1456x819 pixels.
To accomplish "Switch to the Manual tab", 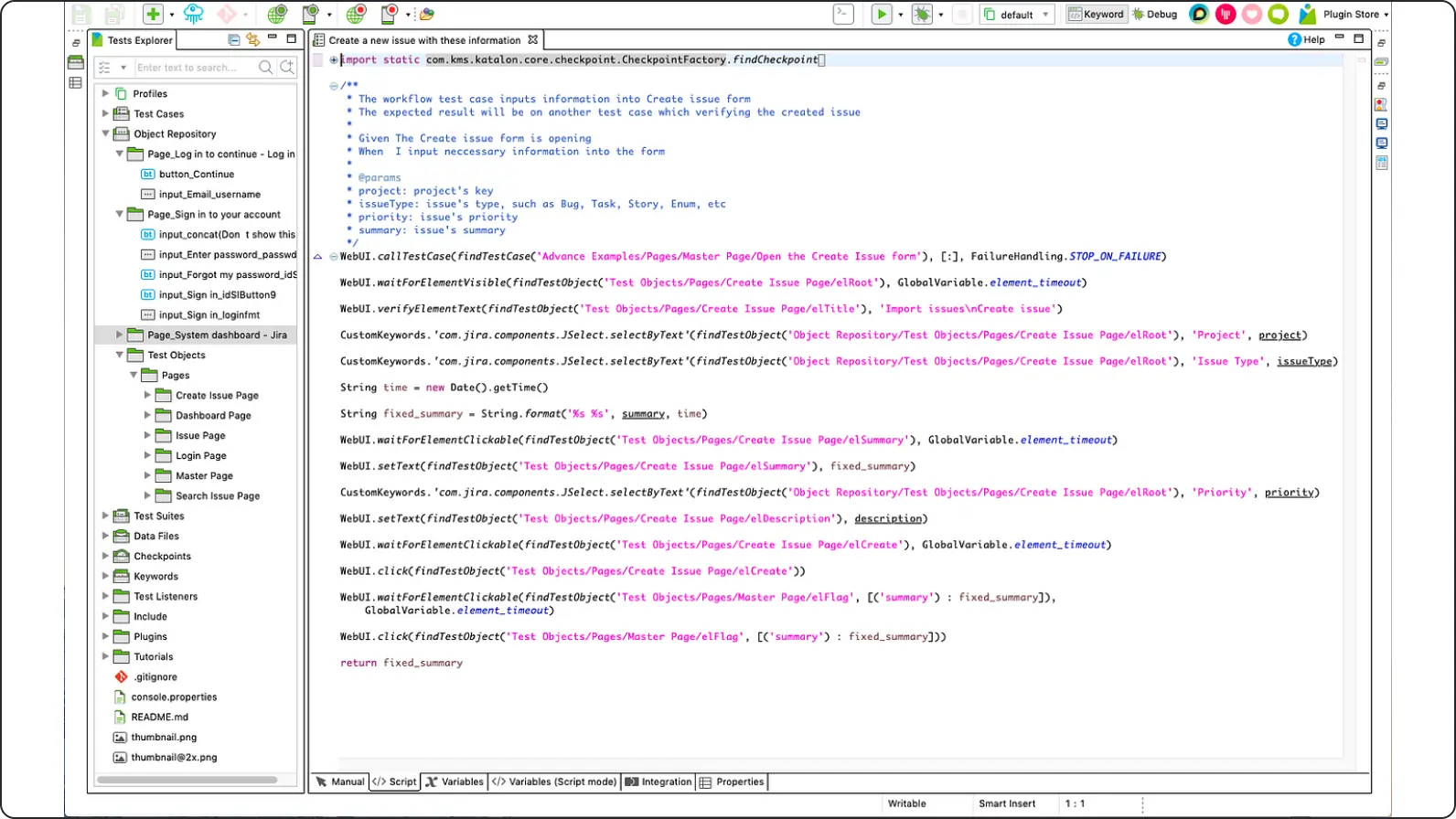I will [340, 782].
